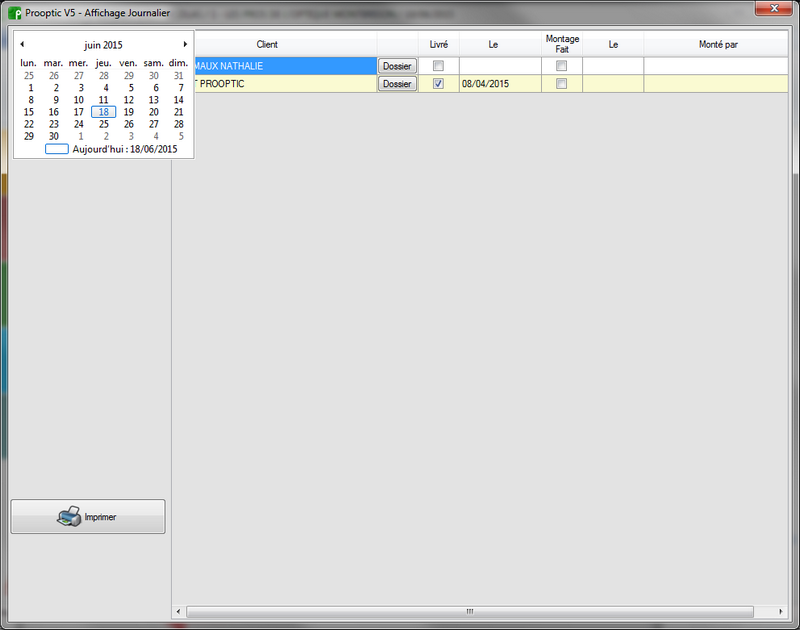Open Dossier for PROOPTIC row

397,84
